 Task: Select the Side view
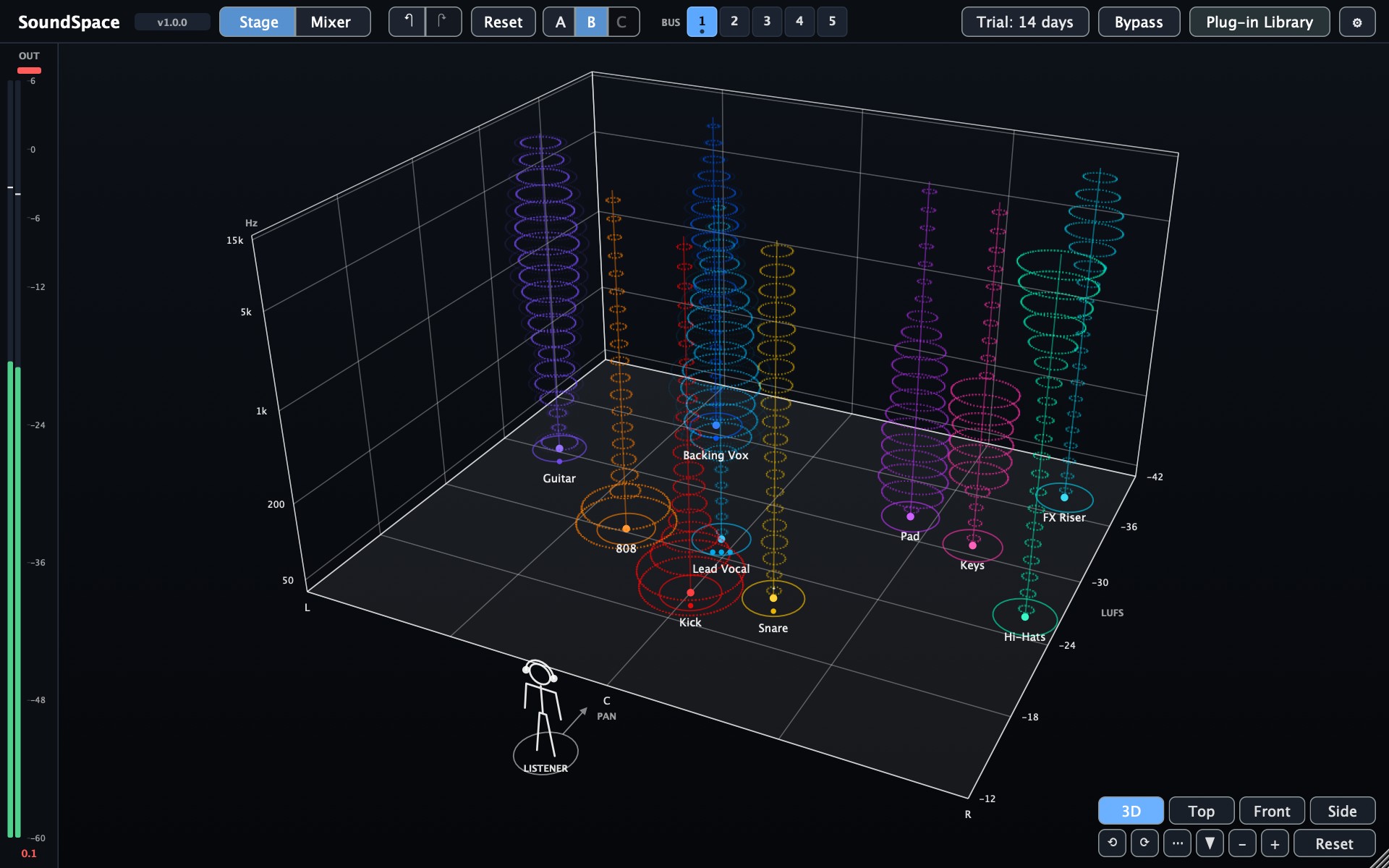click(1342, 811)
